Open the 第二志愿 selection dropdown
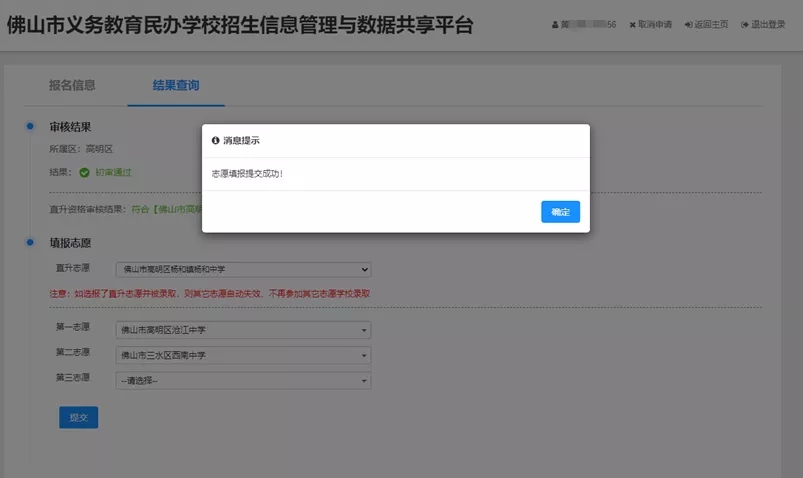The height and width of the screenshot is (478, 803). [243, 355]
